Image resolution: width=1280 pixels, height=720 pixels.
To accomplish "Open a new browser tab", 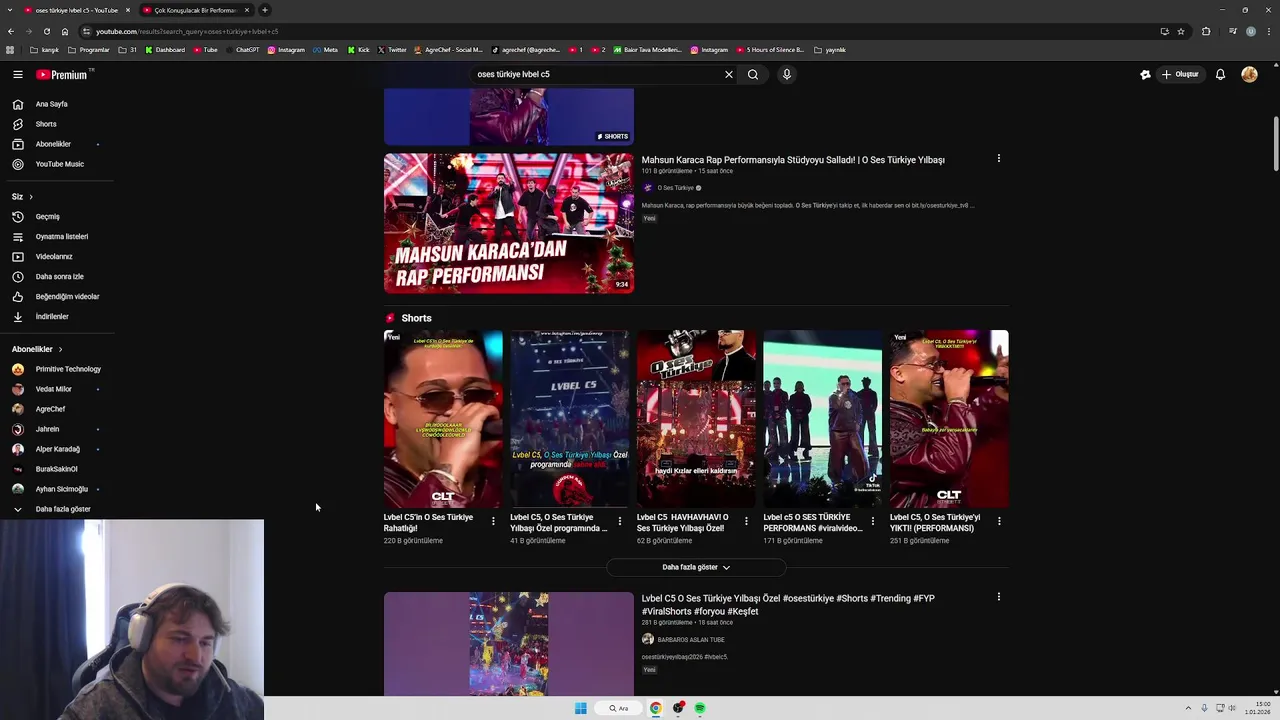I will click(x=265, y=10).
